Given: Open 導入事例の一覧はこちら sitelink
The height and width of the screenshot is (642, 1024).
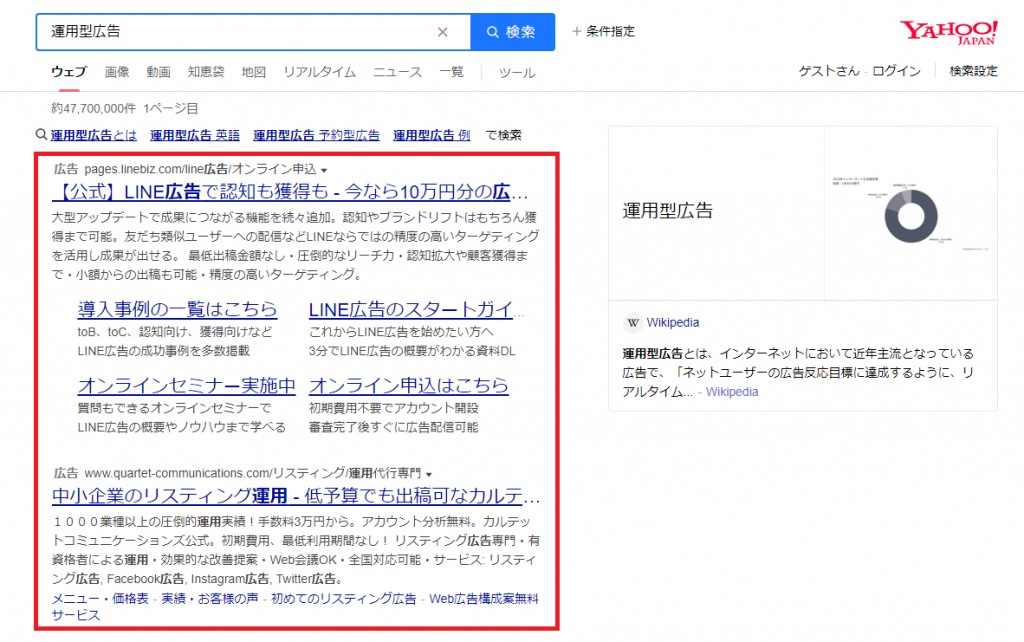Looking at the screenshot, I should pos(177,309).
